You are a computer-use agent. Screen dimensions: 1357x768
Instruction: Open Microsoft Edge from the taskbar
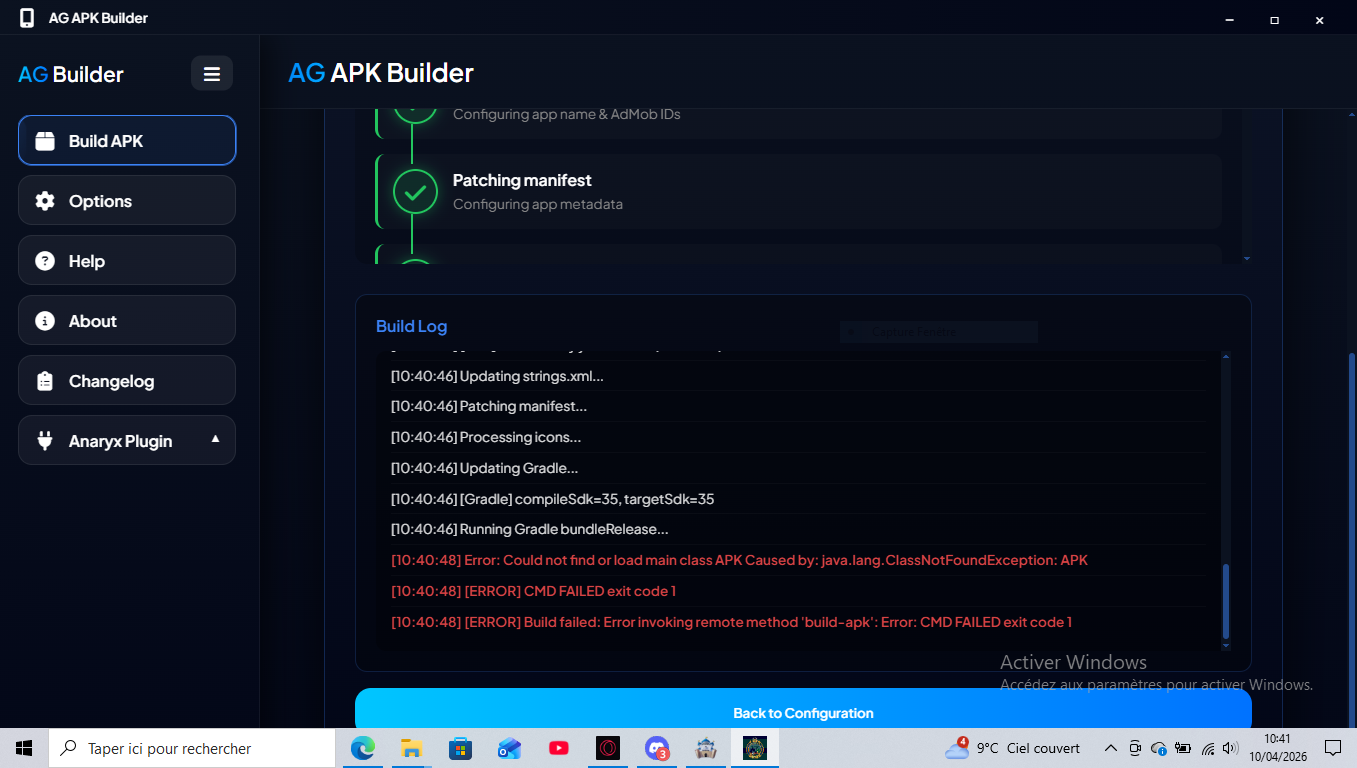[362, 748]
